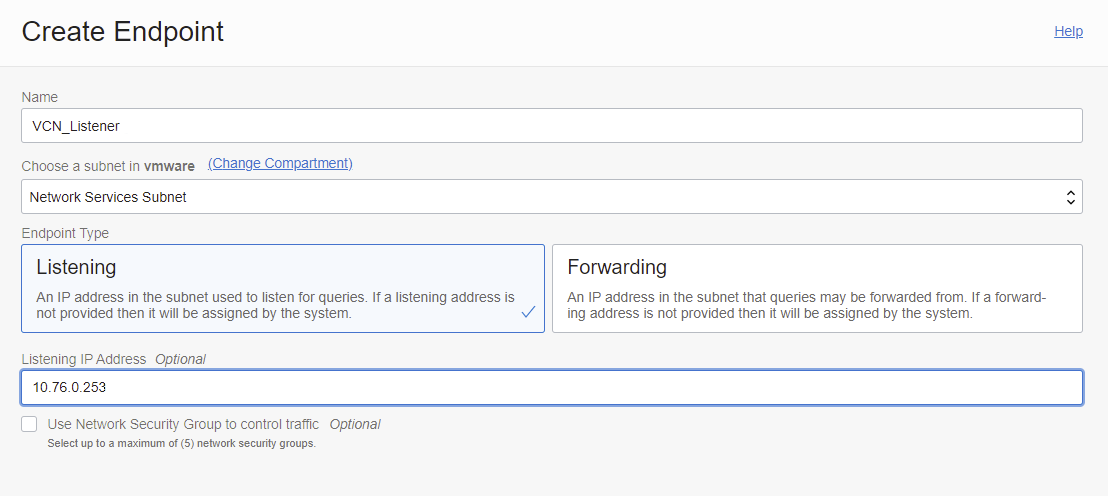This screenshot has height=496, width=1108.
Task: Click the 'Name' field label
Action: tap(39, 97)
